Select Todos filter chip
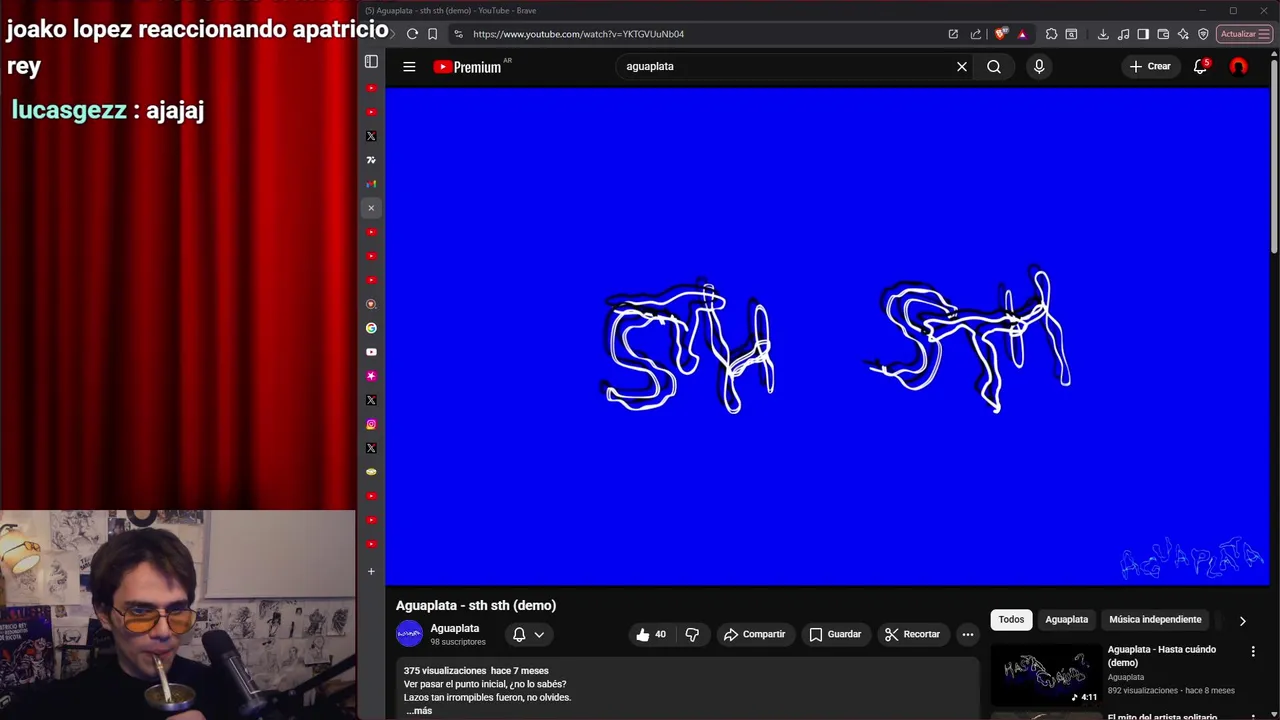 point(1011,619)
